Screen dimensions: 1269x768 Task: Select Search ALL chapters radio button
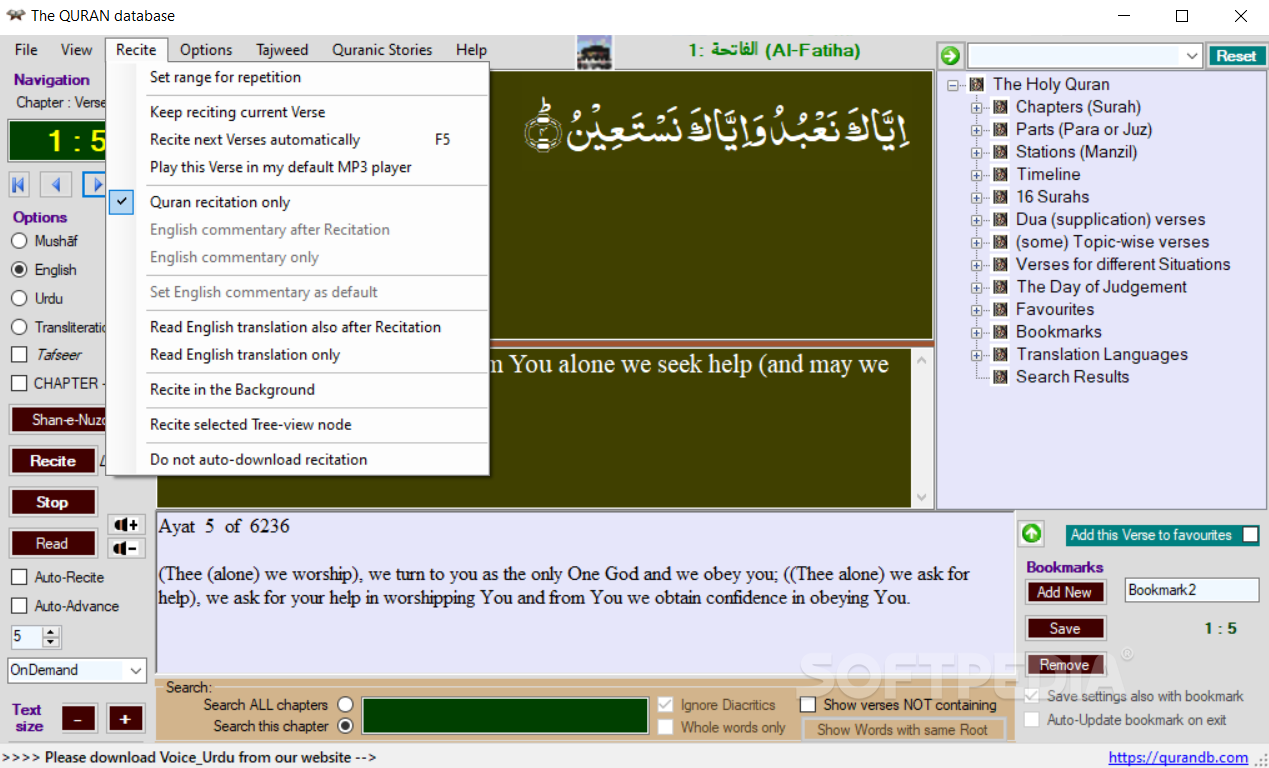click(346, 704)
